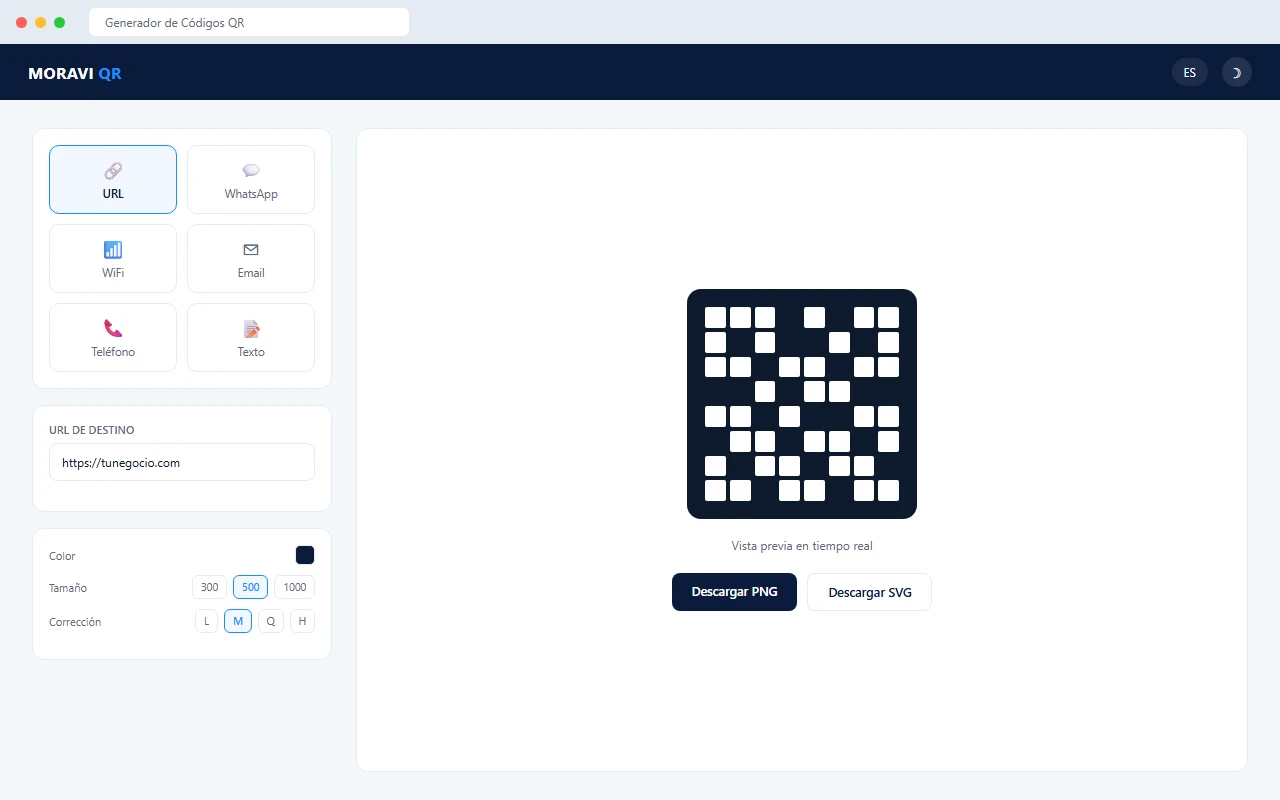
Task: Download the QR as SVG
Action: point(870,592)
